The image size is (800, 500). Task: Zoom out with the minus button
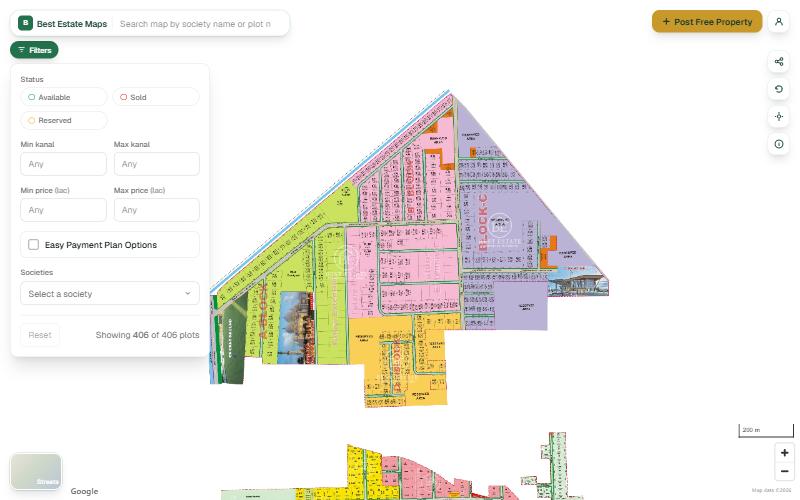pos(784,471)
